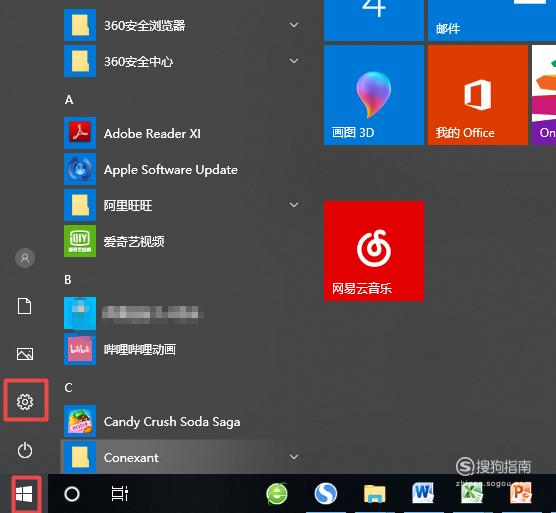This screenshot has width=556, height=513.
Task: Open PowerPoint from the taskbar
Action: point(521,493)
